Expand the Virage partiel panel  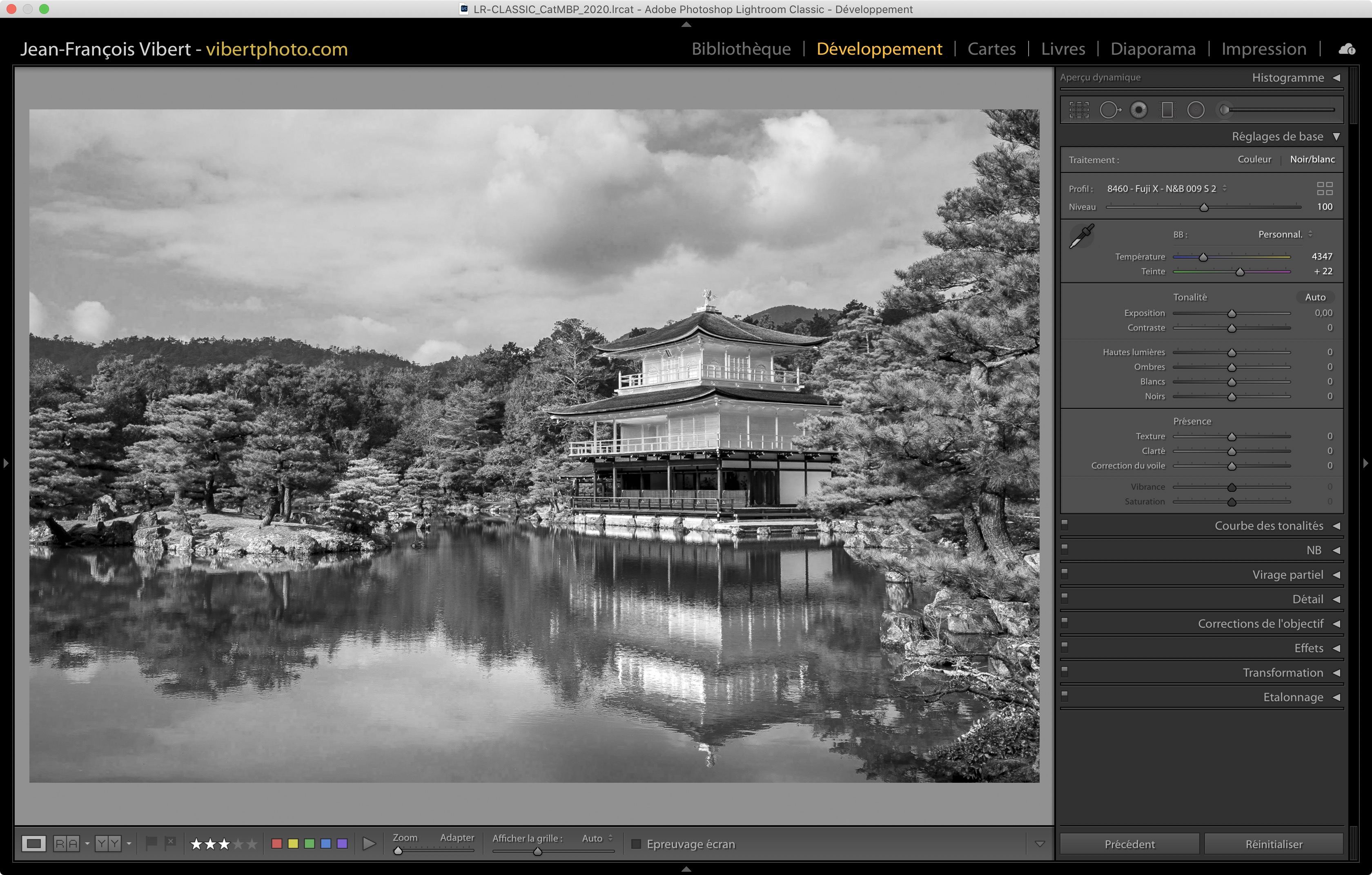pos(1287,575)
